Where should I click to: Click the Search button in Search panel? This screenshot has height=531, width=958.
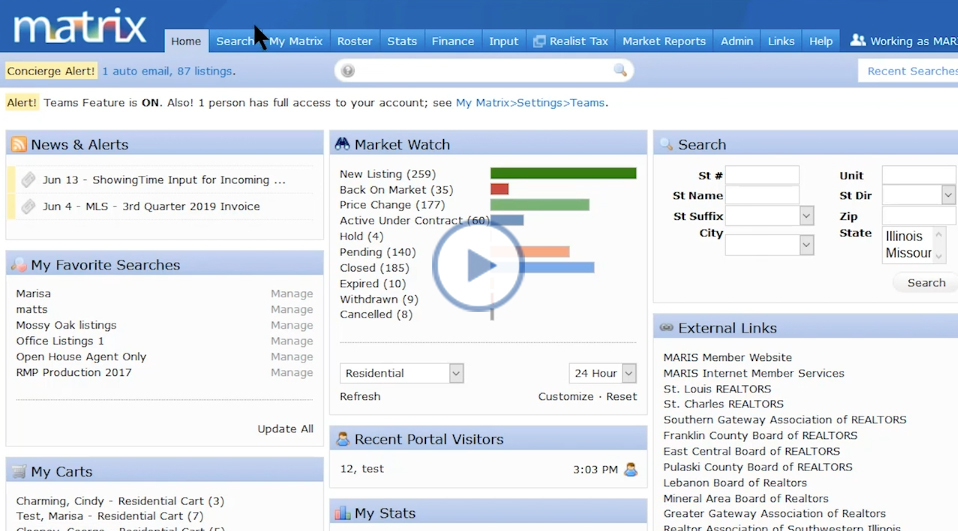click(x=926, y=283)
